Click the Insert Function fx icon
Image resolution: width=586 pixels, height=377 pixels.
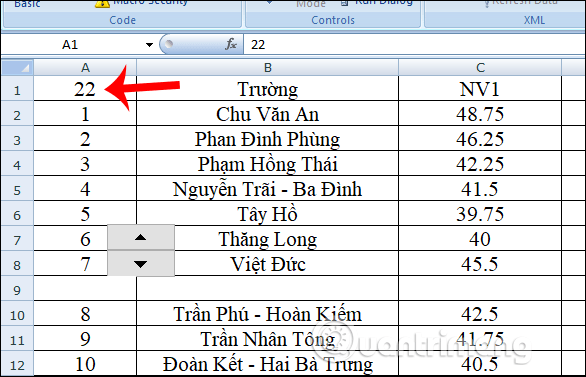tap(231, 44)
